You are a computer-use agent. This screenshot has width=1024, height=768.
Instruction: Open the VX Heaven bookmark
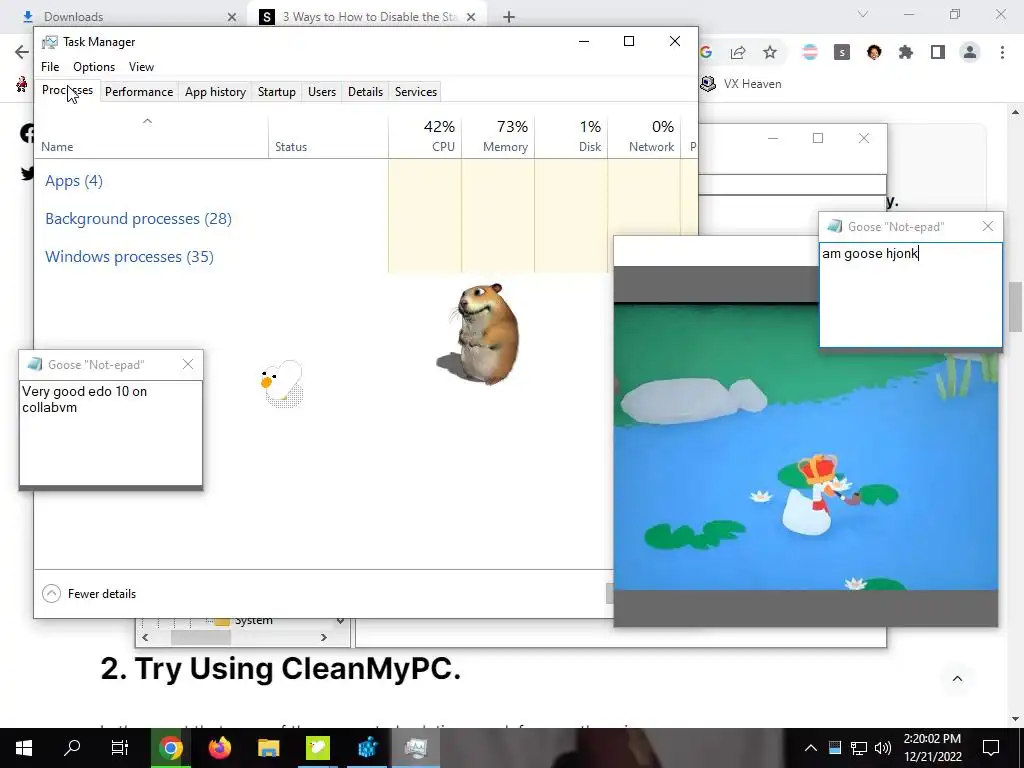[741, 84]
